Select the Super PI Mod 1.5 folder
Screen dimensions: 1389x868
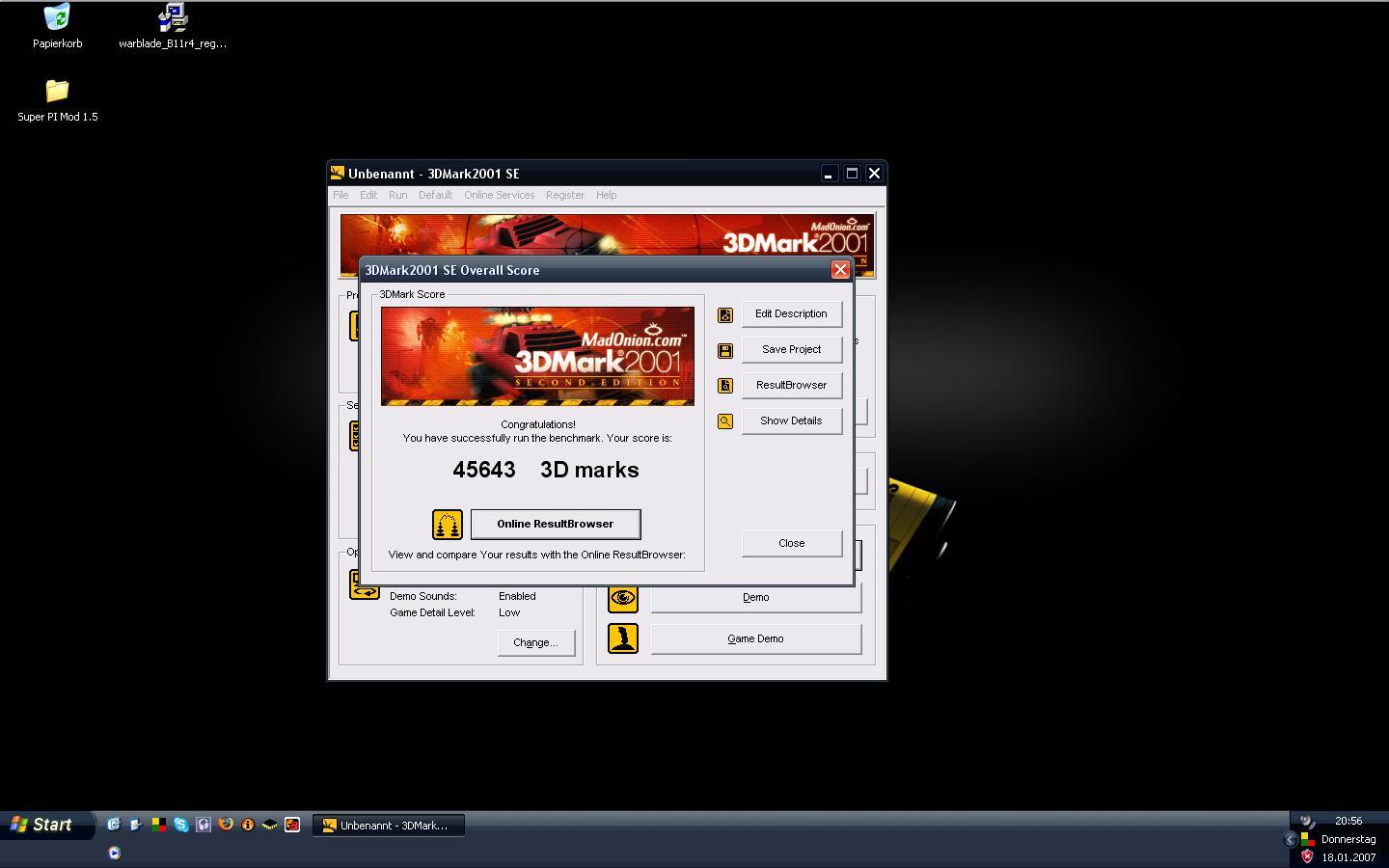coord(57,91)
